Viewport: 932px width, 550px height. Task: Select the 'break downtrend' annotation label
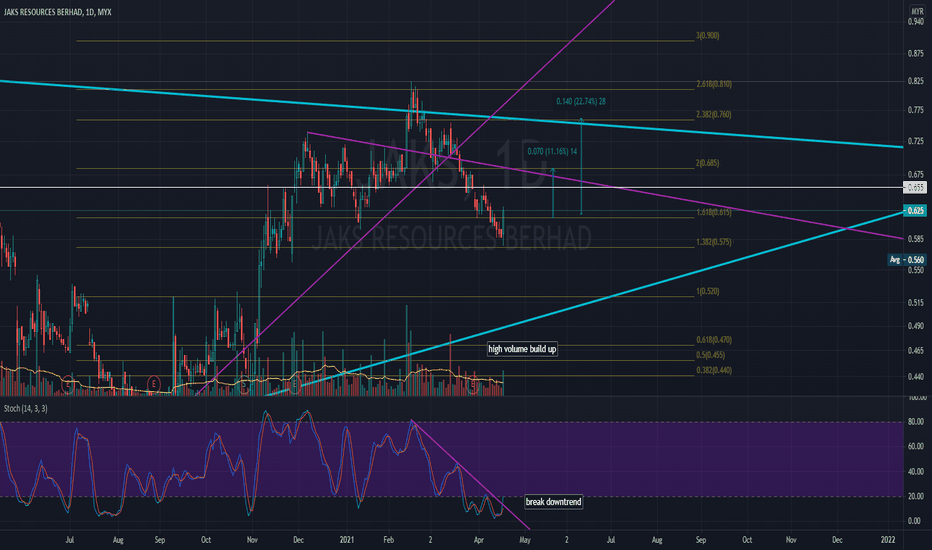[x=553, y=502]
